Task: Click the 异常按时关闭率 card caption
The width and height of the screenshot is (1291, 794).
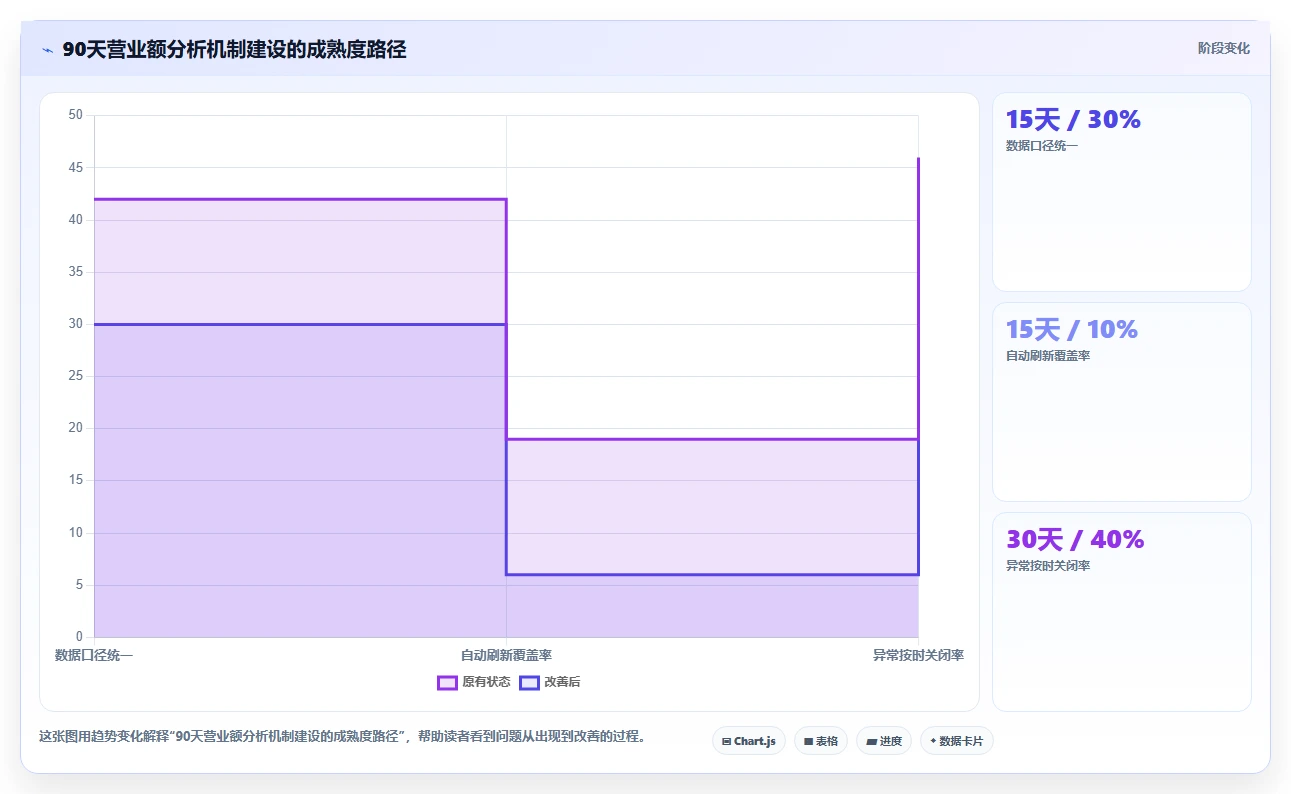Action: 1048,566
